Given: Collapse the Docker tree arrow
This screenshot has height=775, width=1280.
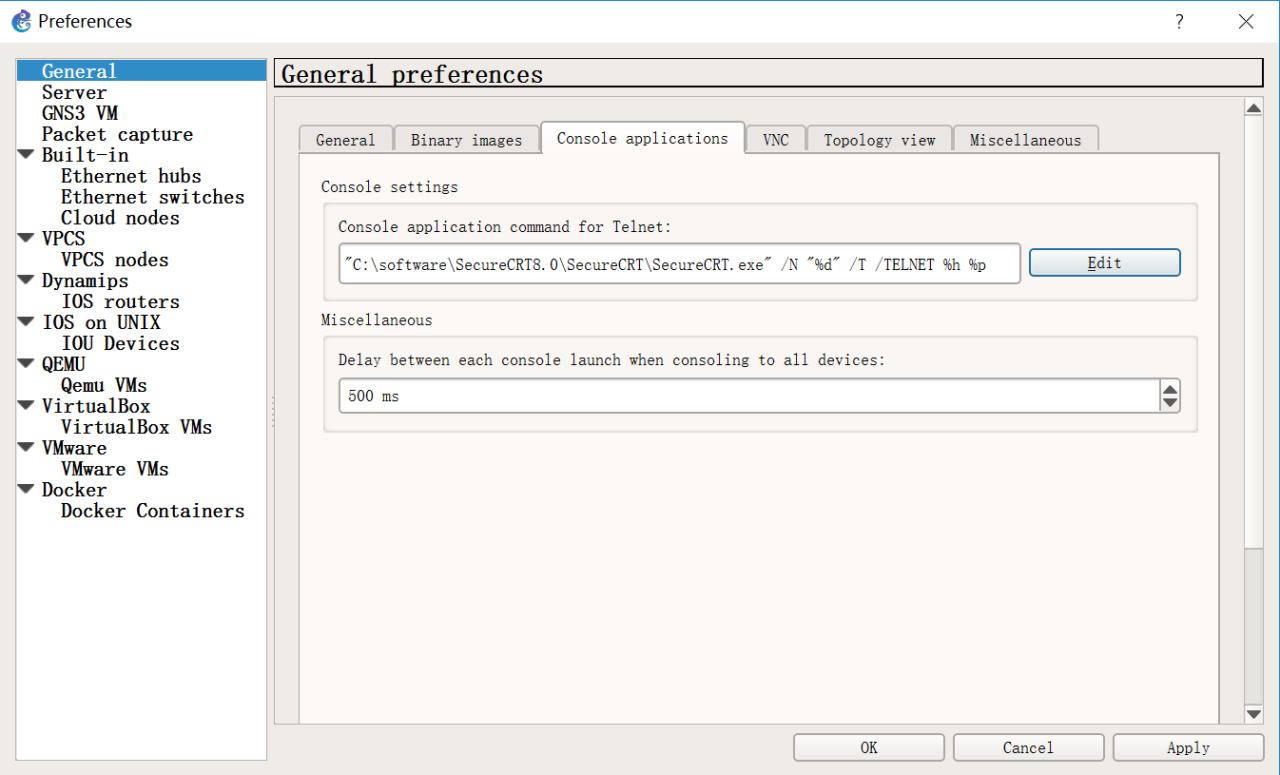Looking at the screenshot, I should tap(26, 491).
